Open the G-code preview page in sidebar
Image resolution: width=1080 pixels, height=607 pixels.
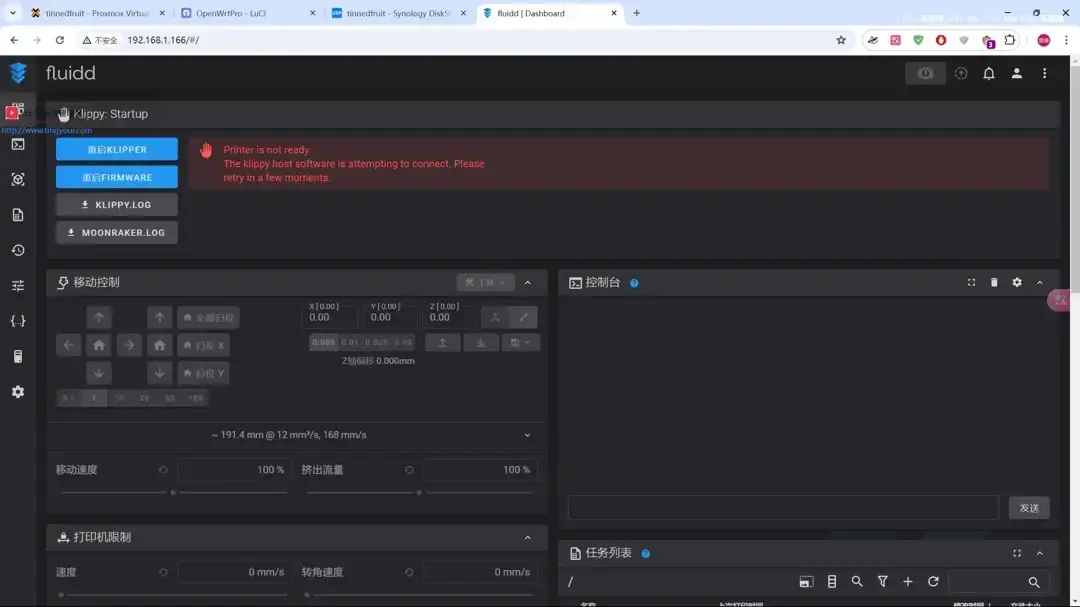click(x=18, y=179)
